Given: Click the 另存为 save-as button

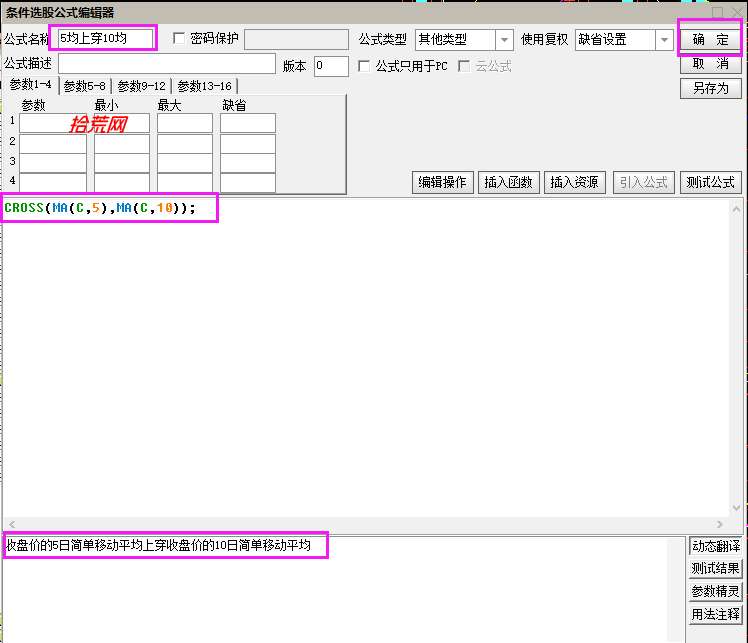Looking at the screenshot, I should [710, 88].
